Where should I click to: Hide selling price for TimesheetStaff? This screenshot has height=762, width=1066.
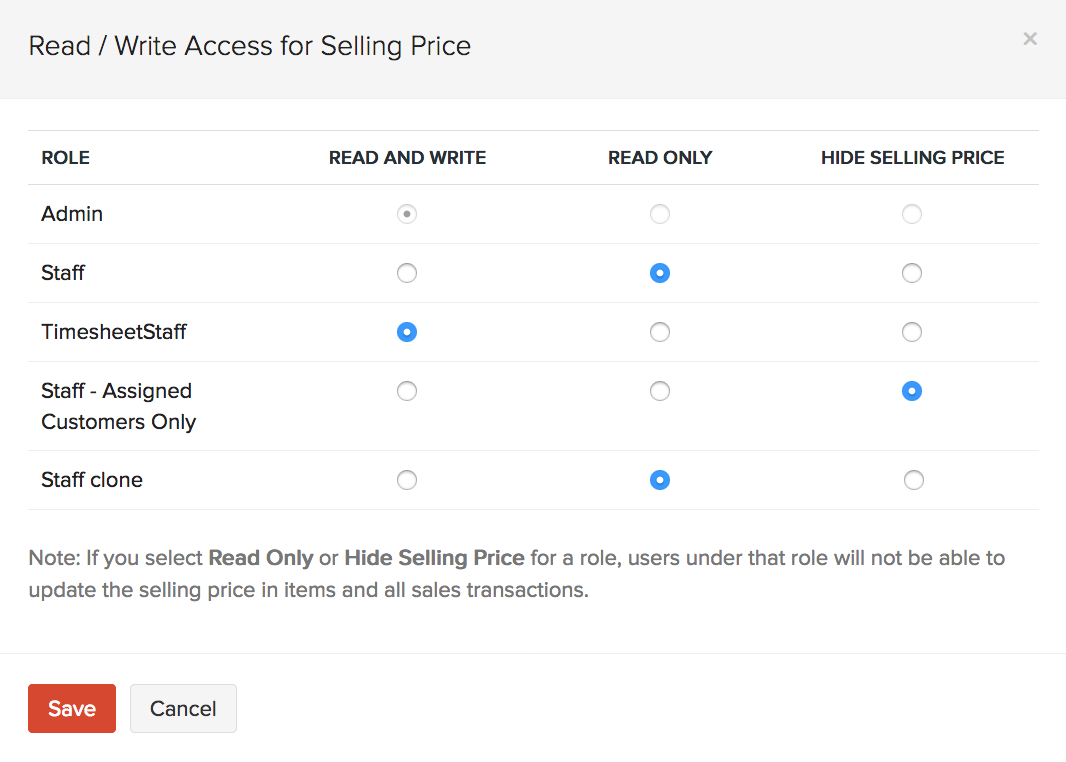(x=912, y=332)
